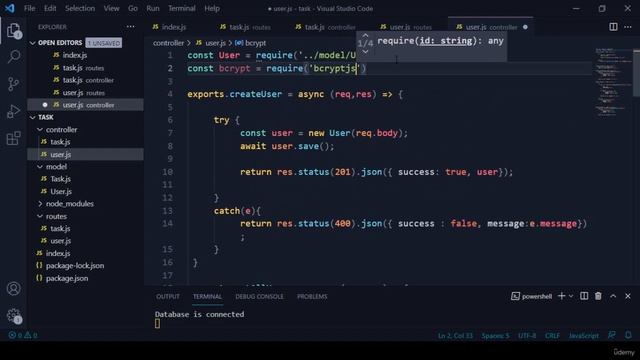Change line endings via CRLF status item
640x360 pixels.
[552, 336]
